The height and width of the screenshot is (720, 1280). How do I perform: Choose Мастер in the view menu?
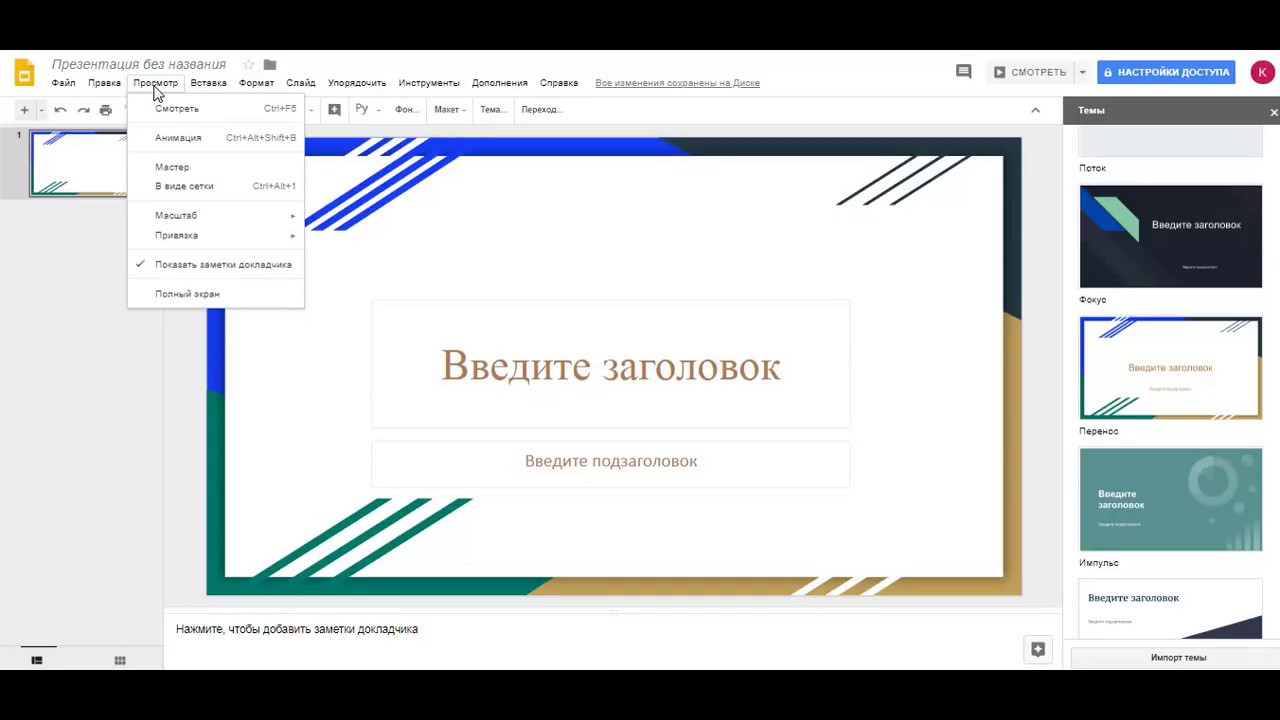pyautogui.click(x=216, y=167)
